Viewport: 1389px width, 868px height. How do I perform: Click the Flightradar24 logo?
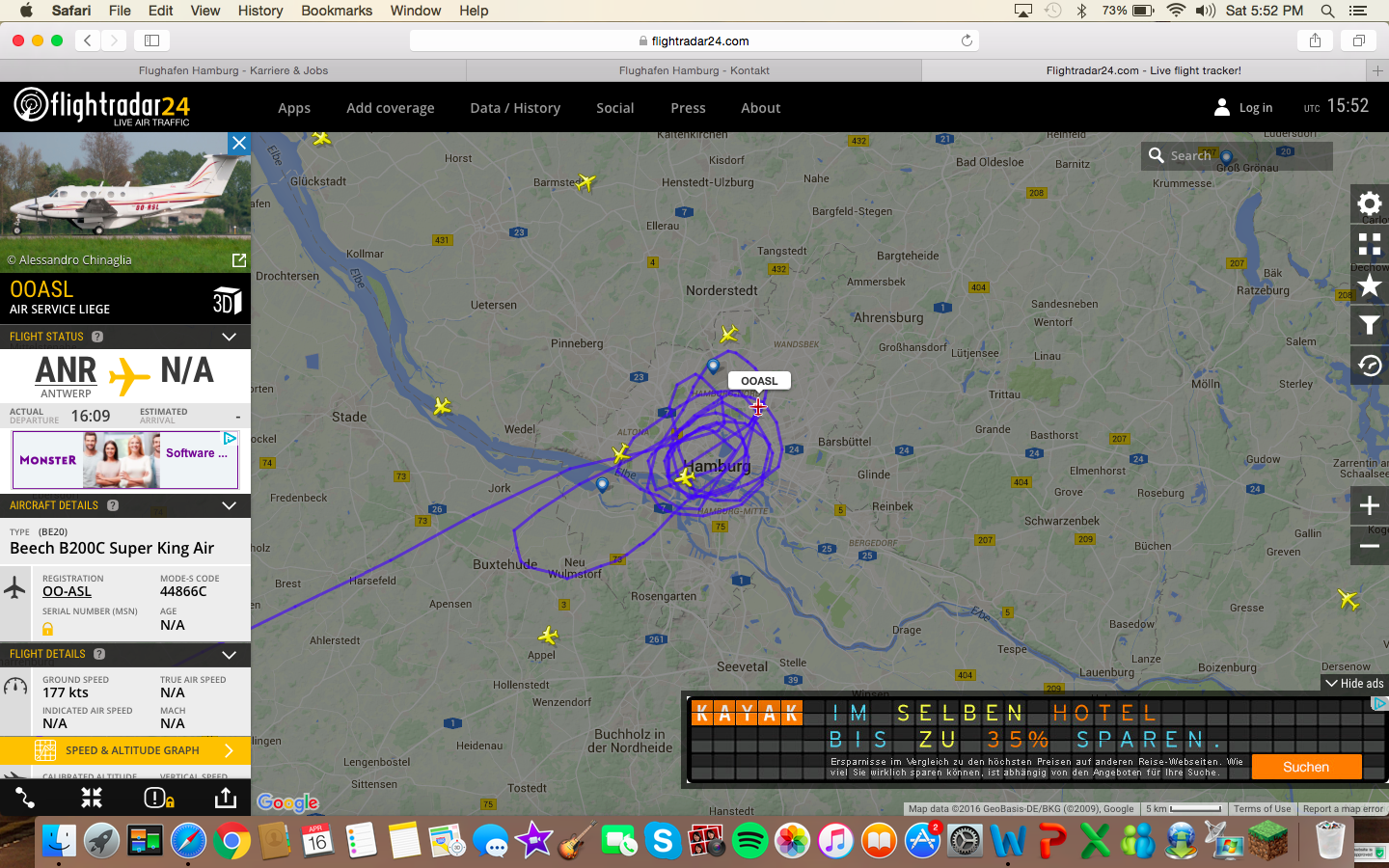pyautogui.click(x=102, y=106)
